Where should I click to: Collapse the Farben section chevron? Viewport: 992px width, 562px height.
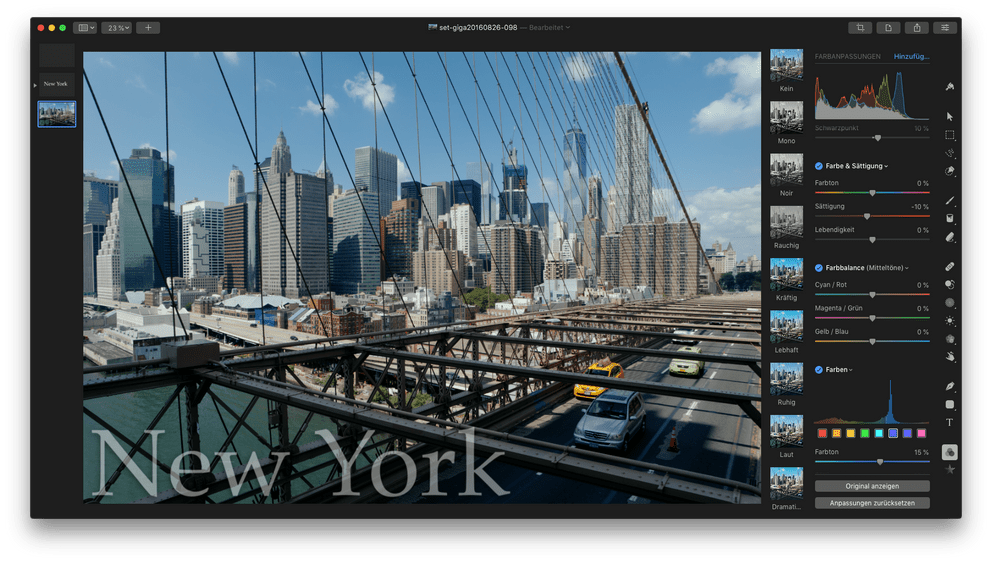point(851,370)
